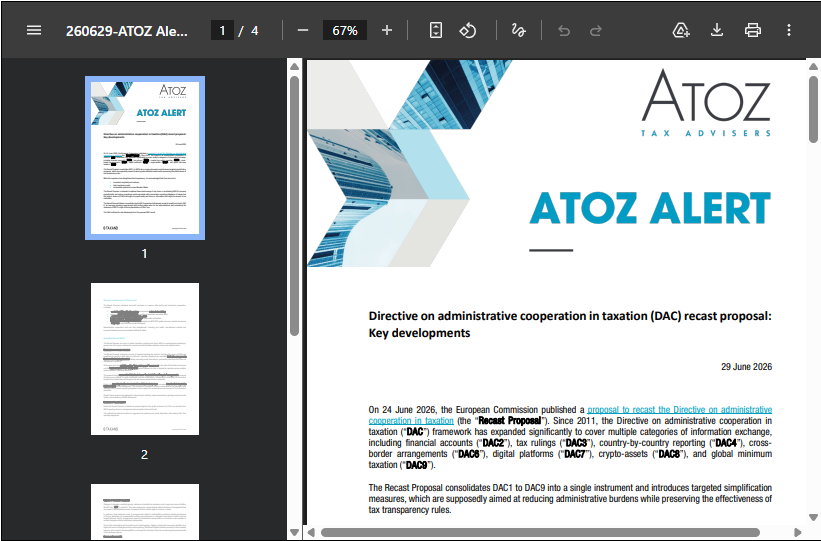
Task: Click the 'Key developments' heading line
Action: click(419, 333)
